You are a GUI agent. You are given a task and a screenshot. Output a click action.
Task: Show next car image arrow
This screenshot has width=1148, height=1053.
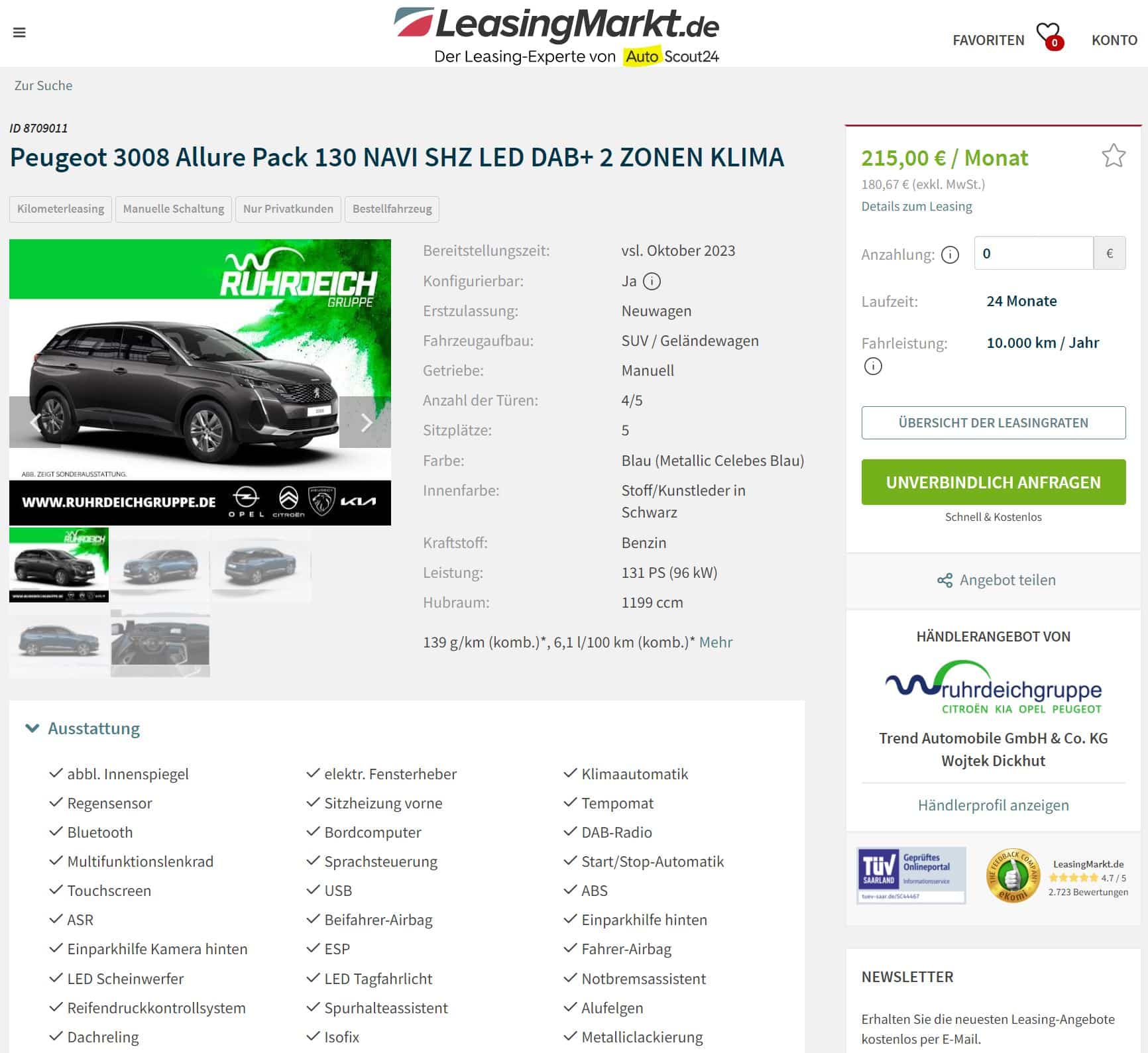pos(365,422)
